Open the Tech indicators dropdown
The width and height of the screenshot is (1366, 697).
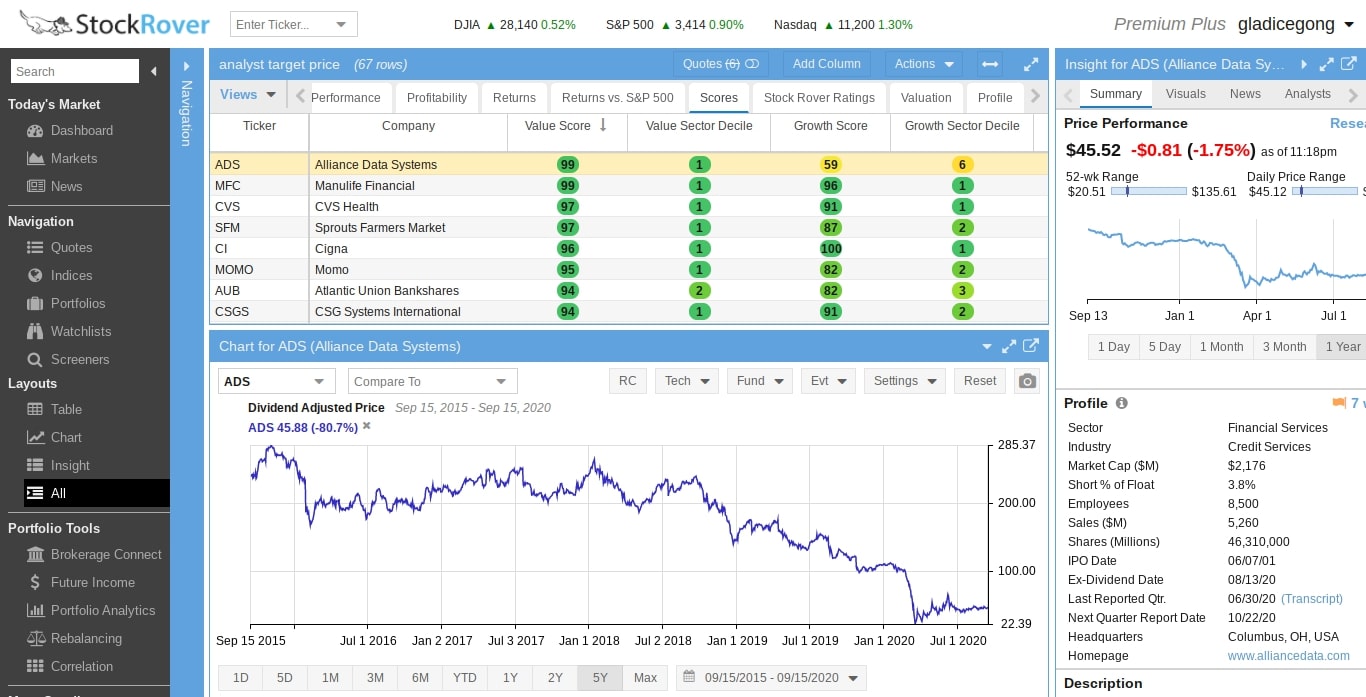[686, 381]
